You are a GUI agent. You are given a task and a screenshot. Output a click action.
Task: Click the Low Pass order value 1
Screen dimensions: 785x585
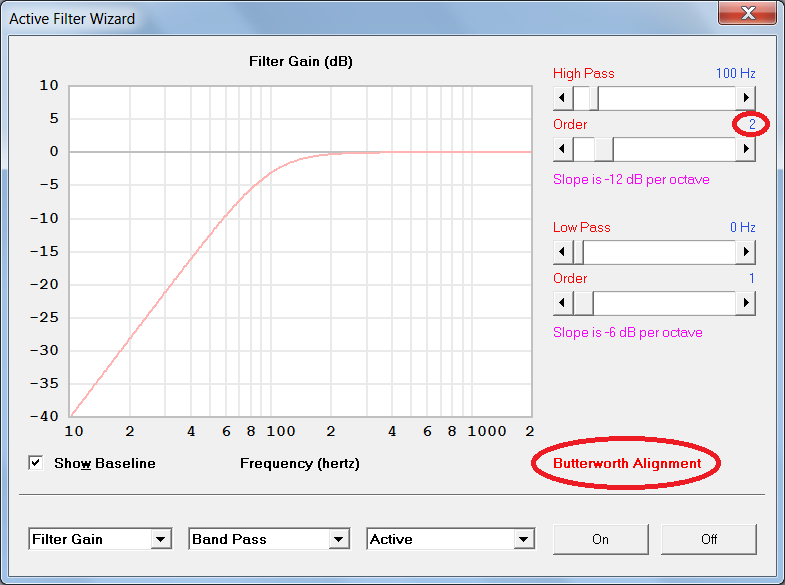coord(752,278)
